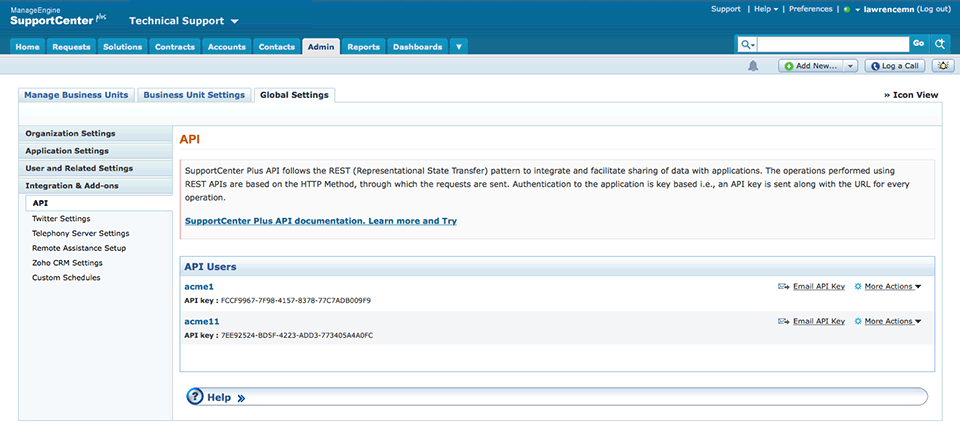Switch to Business Unit Settings tab
Image resolution: width=960 pixels, height=431 pixels.
[194, 95]
